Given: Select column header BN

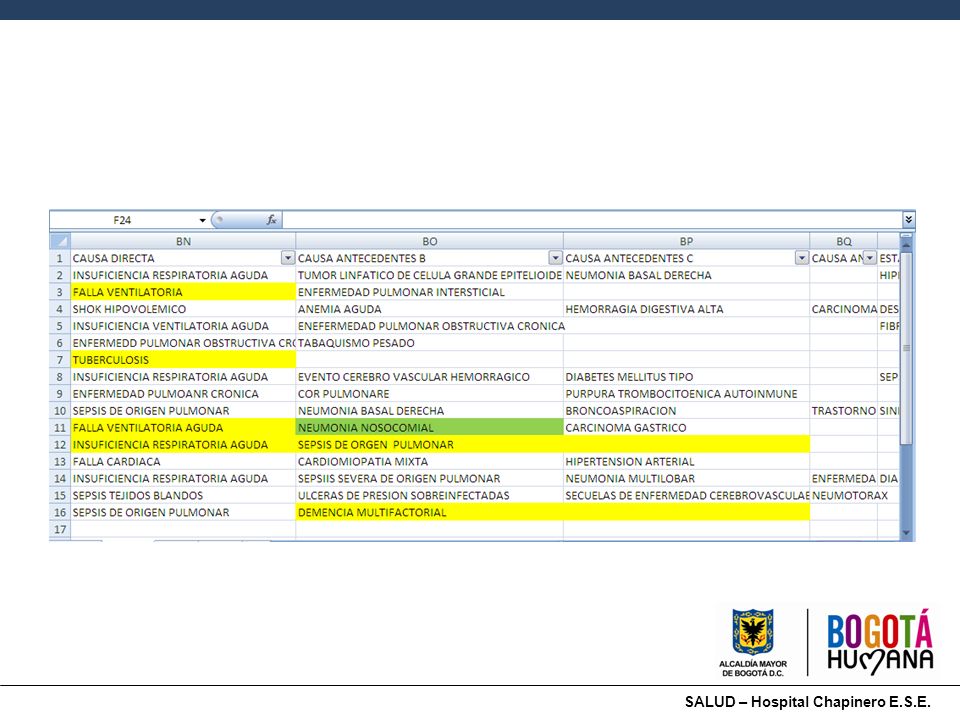Looking at the screenshot, I should point(183,241).
